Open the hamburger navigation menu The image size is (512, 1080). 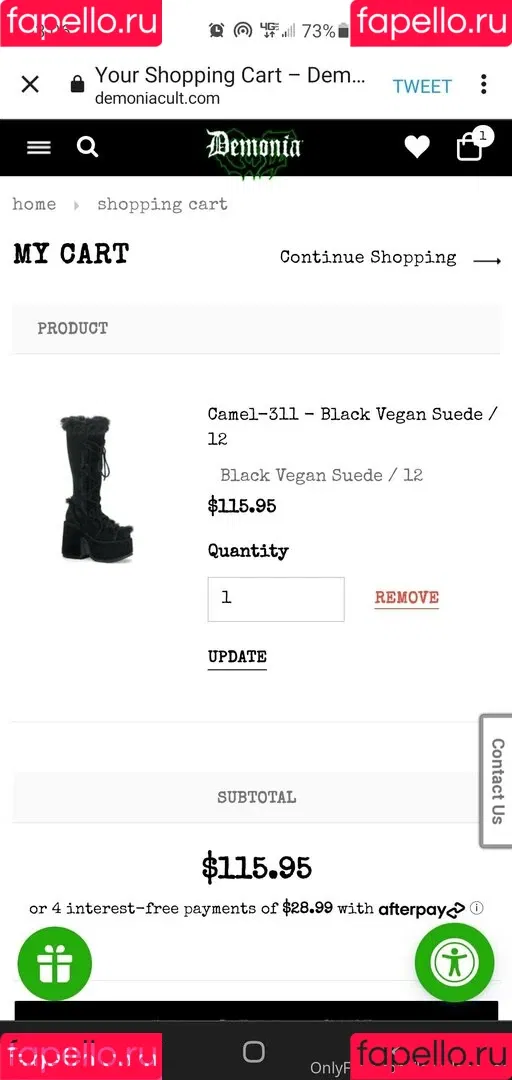click(39, 147)
